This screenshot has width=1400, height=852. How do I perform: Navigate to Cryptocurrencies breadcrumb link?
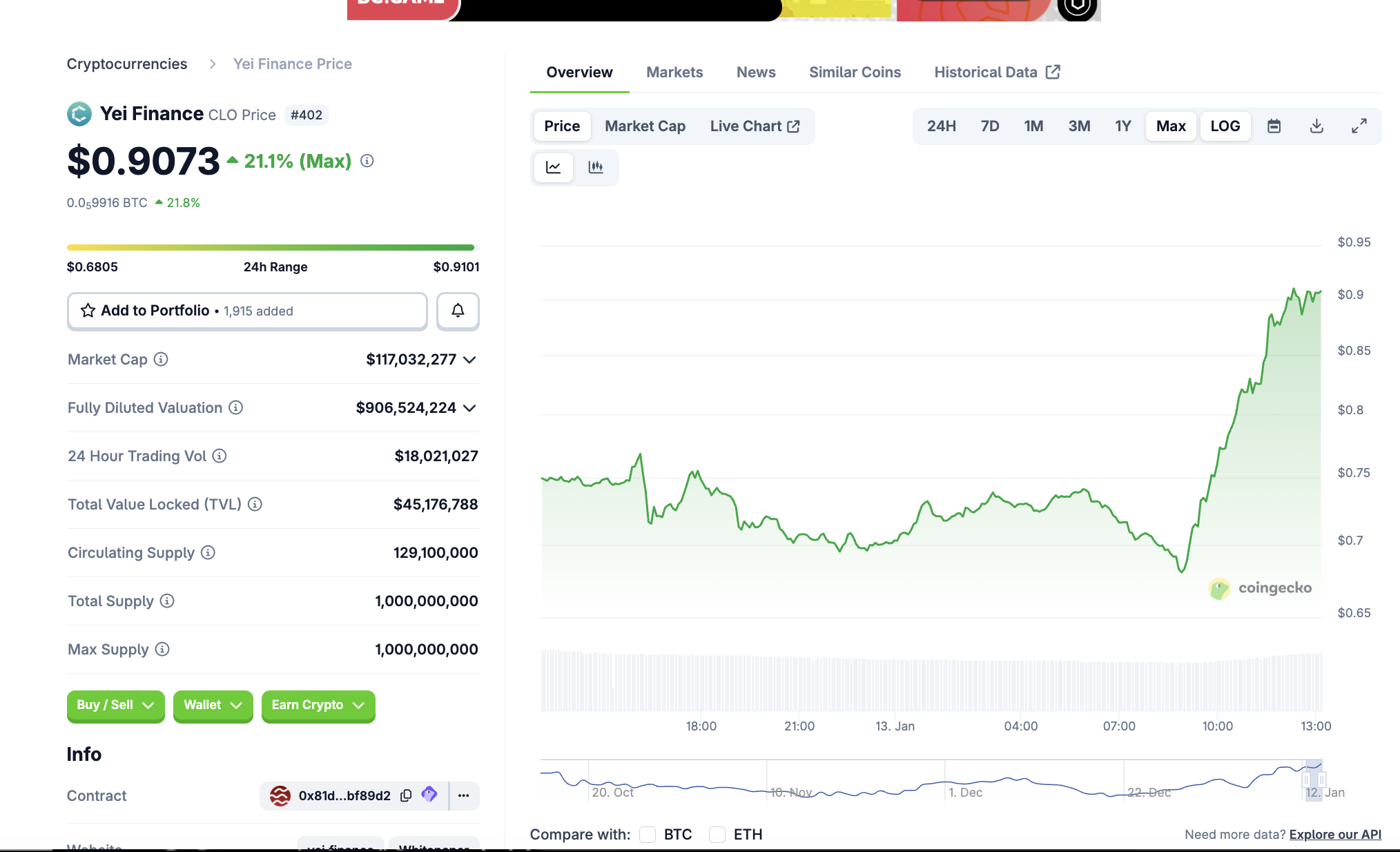(127, 64)
